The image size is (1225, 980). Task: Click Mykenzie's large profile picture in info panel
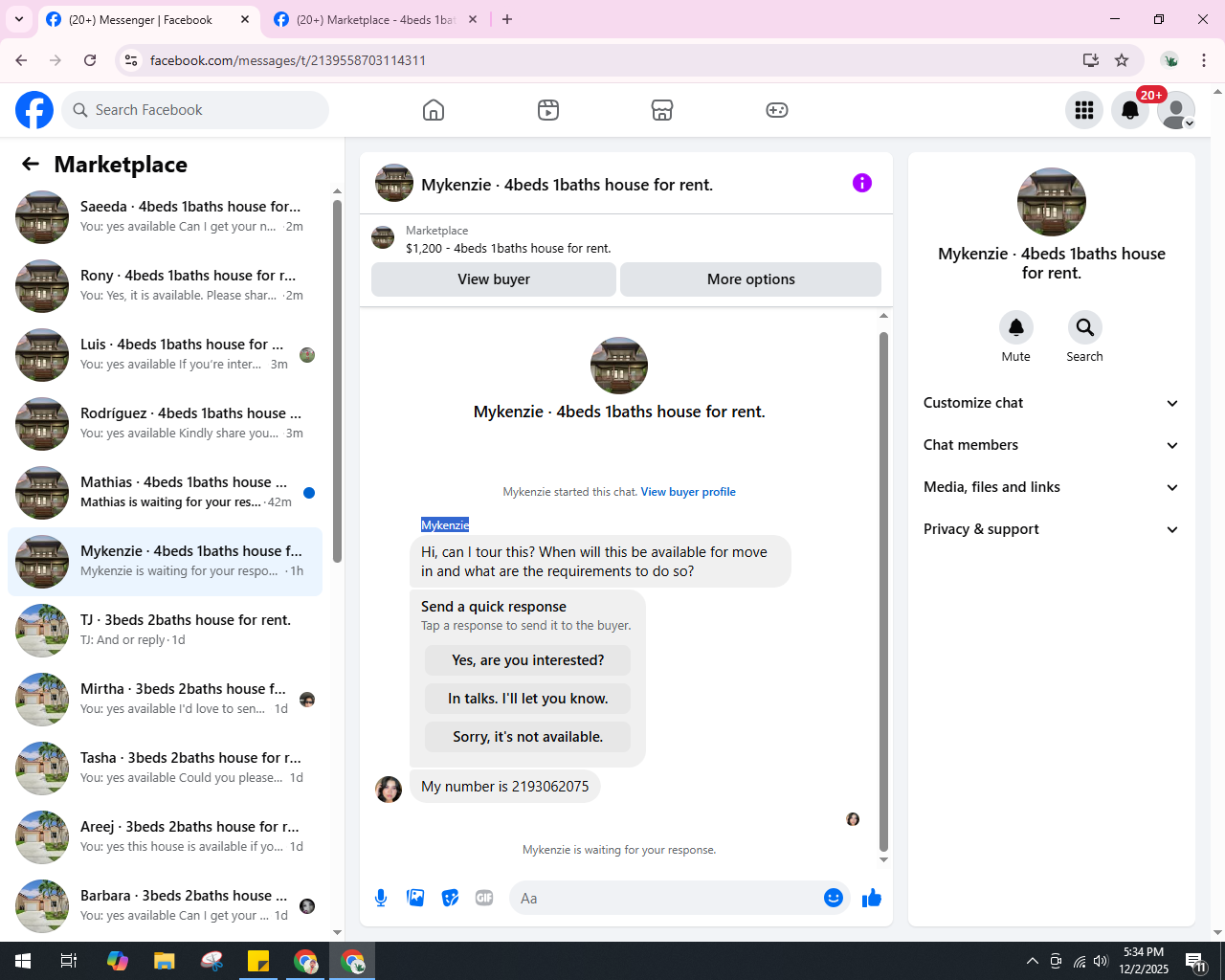tap(1051, 202)
